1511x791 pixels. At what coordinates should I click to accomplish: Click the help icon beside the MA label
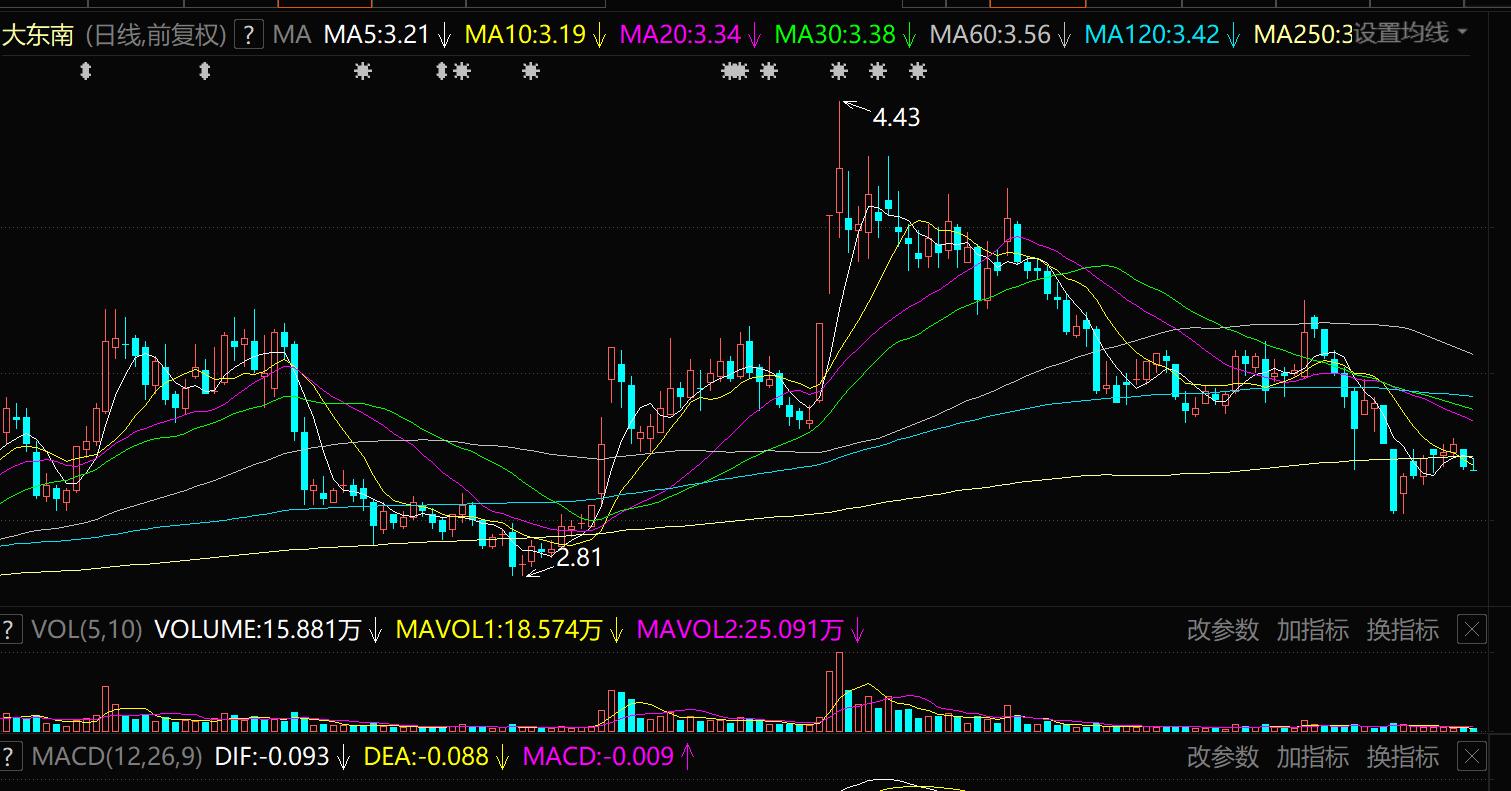click(x=249, y=35)
